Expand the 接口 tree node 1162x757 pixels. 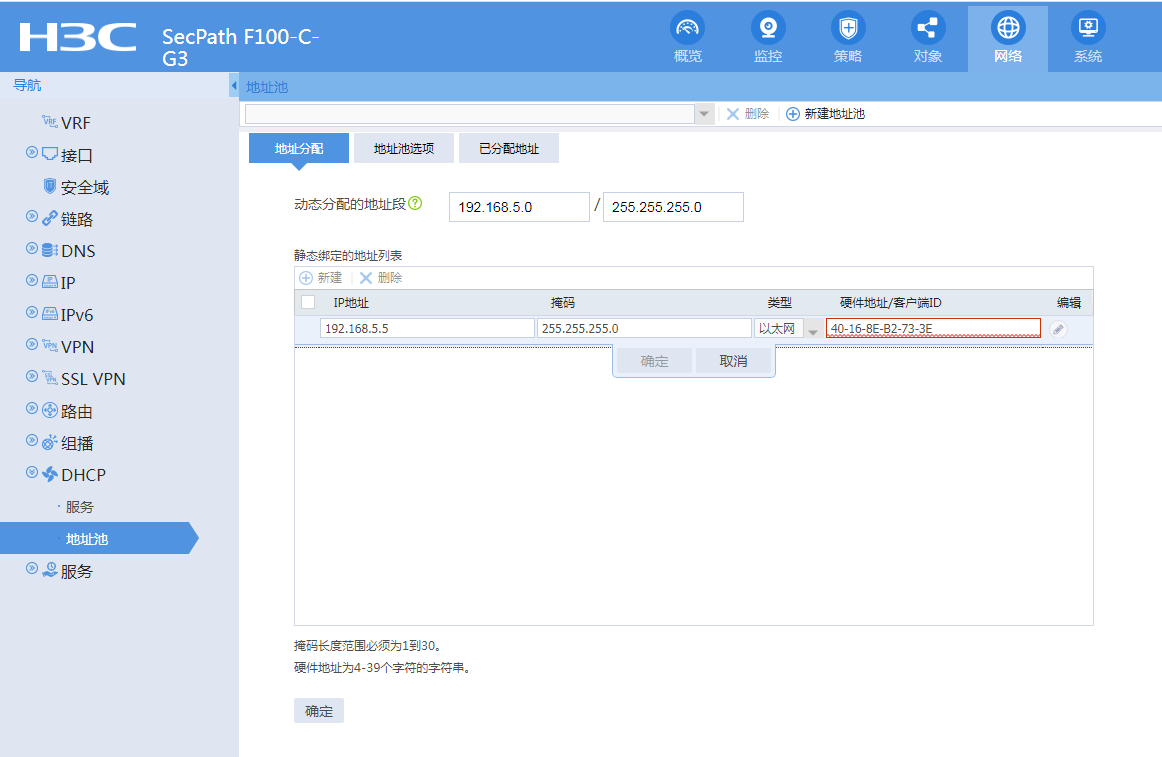32,153
